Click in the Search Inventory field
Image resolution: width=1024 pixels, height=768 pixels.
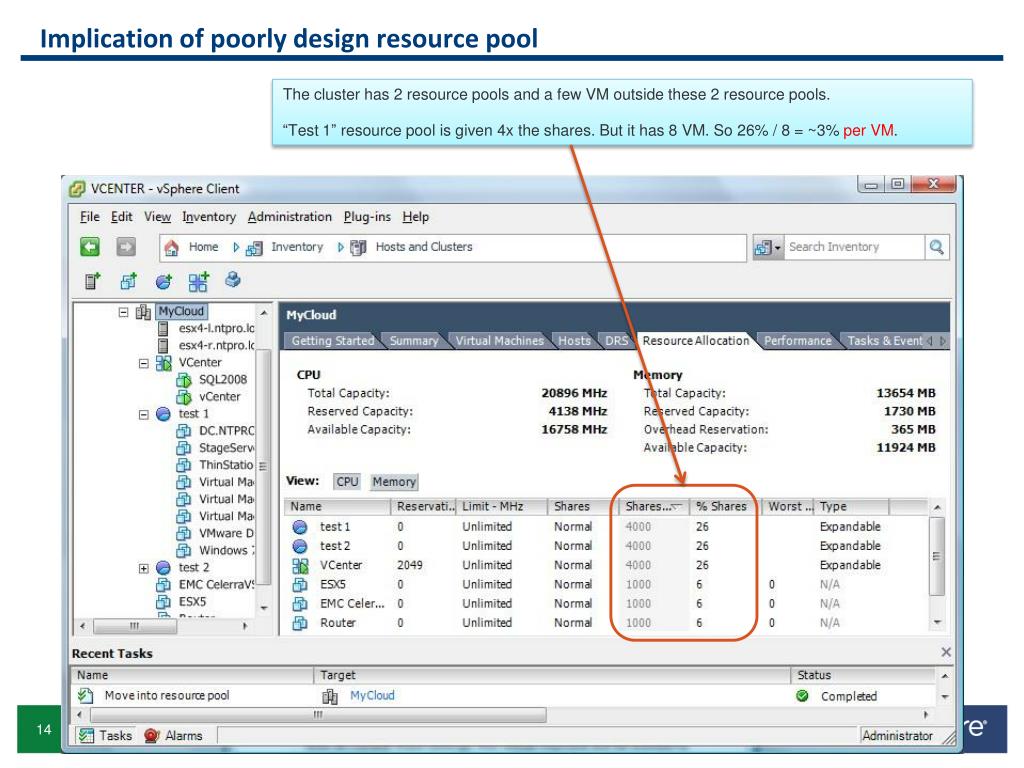(x=855, y=247)
